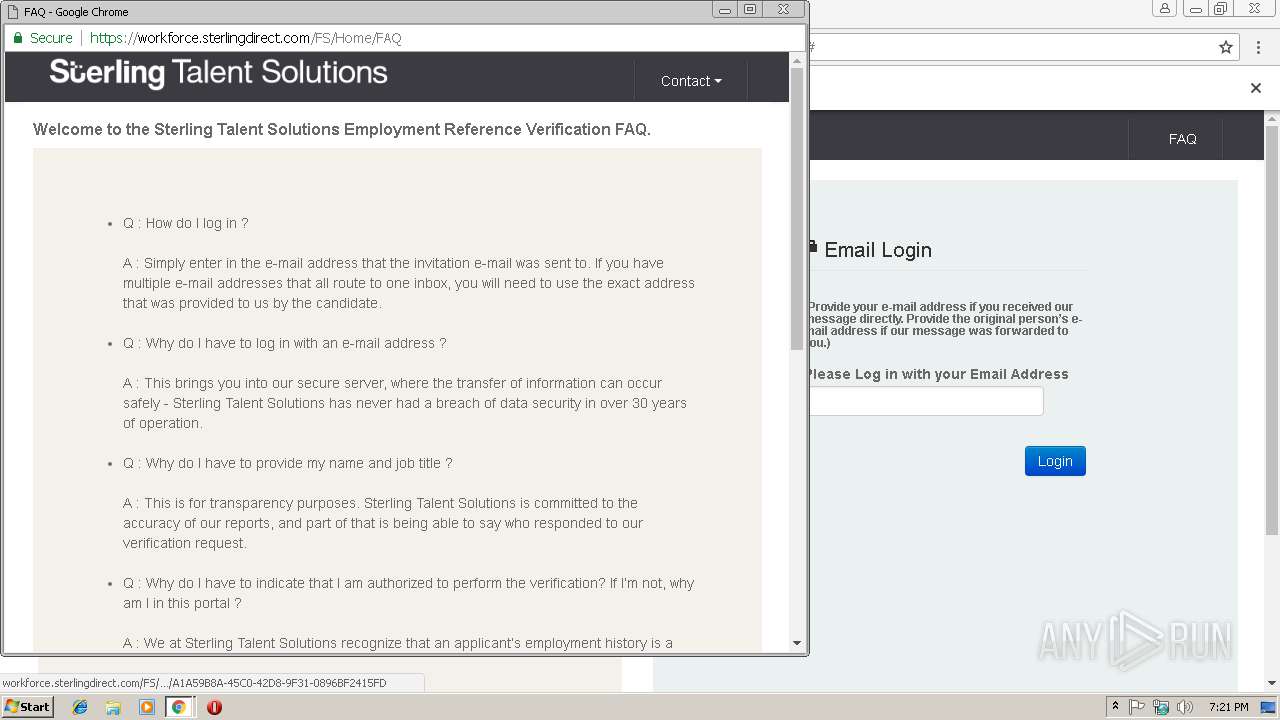The width and height of the screenshot is (1280, 720).
Task: Bookmark page with star icon
Action: point(1226,47)
